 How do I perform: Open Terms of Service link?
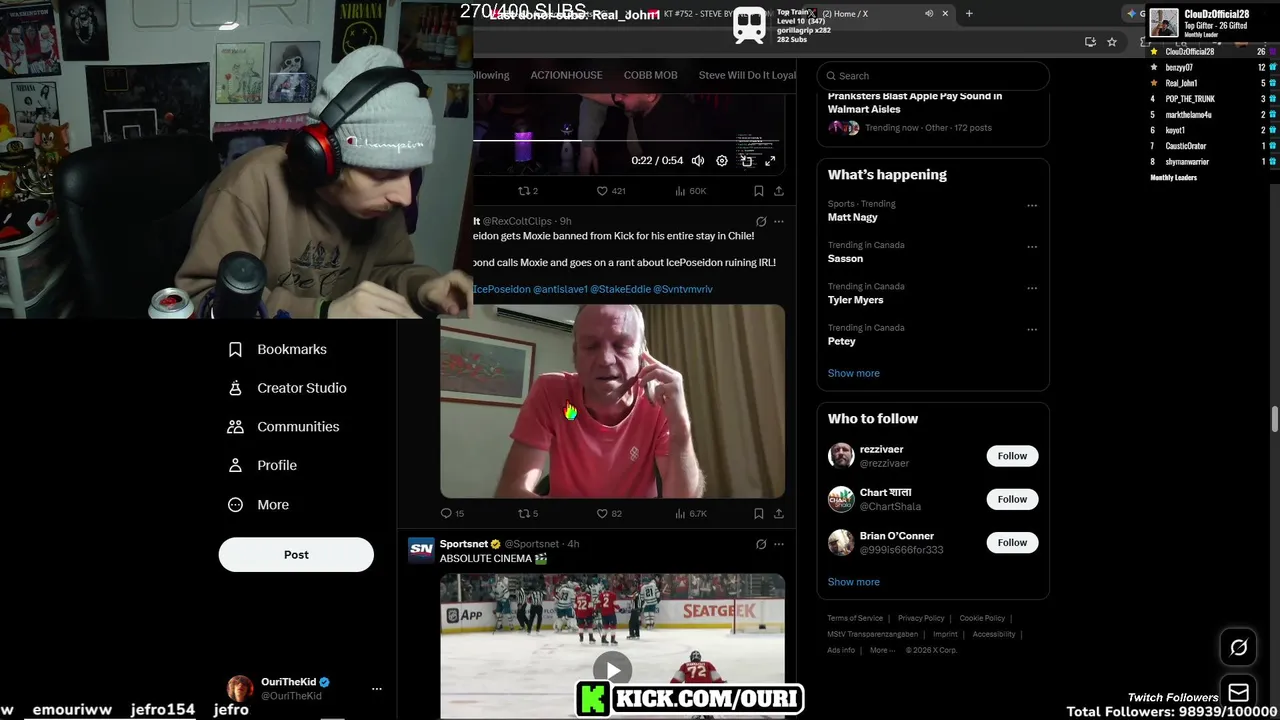coord(855,618)
